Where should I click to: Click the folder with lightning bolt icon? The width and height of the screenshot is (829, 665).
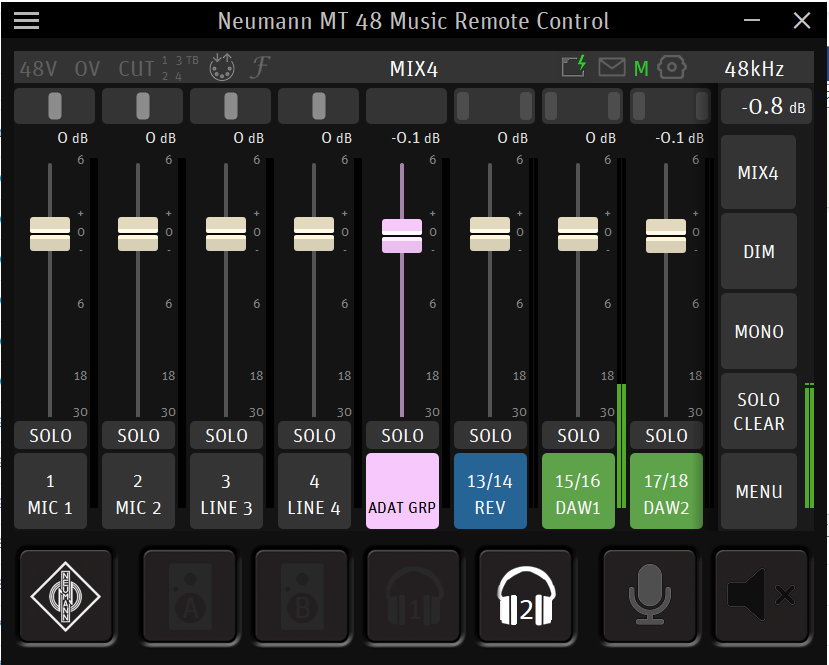[574, 66]
